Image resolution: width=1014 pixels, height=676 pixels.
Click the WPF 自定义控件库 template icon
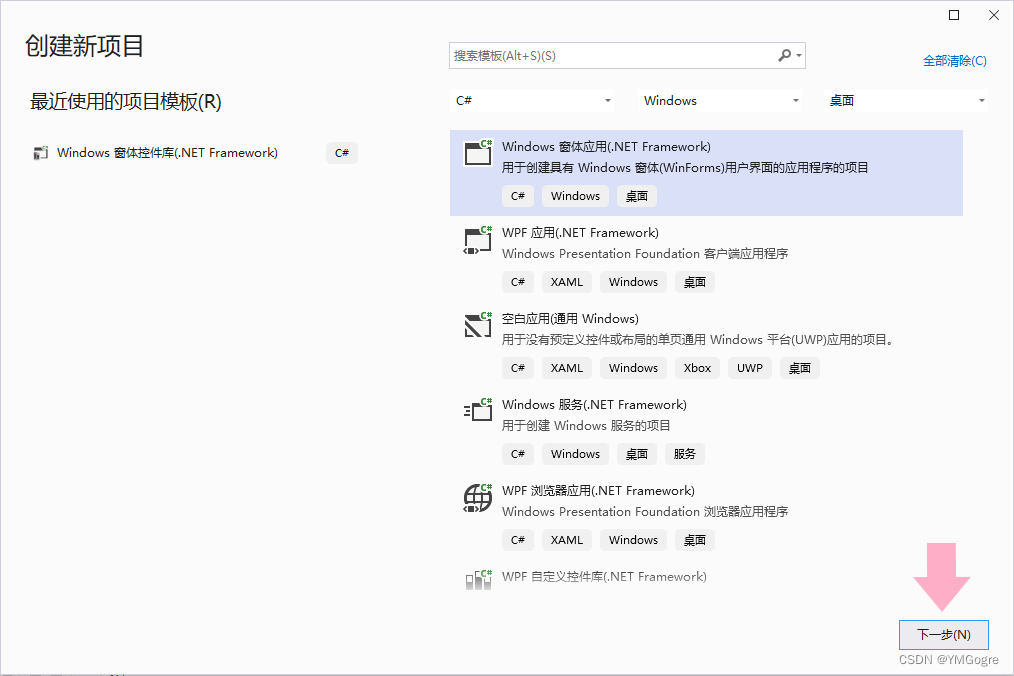click(x=479, y=580)
